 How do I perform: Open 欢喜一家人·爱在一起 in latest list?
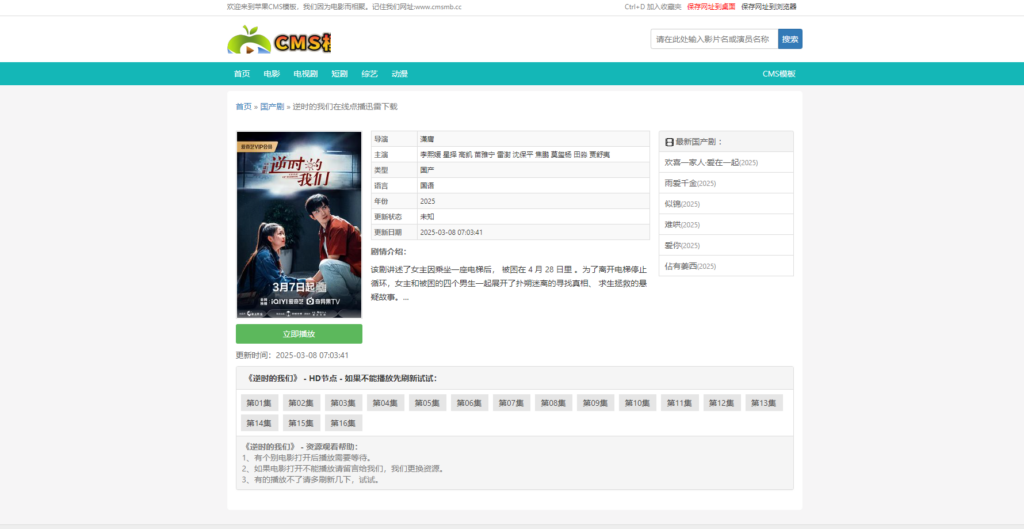click(702, 162)
